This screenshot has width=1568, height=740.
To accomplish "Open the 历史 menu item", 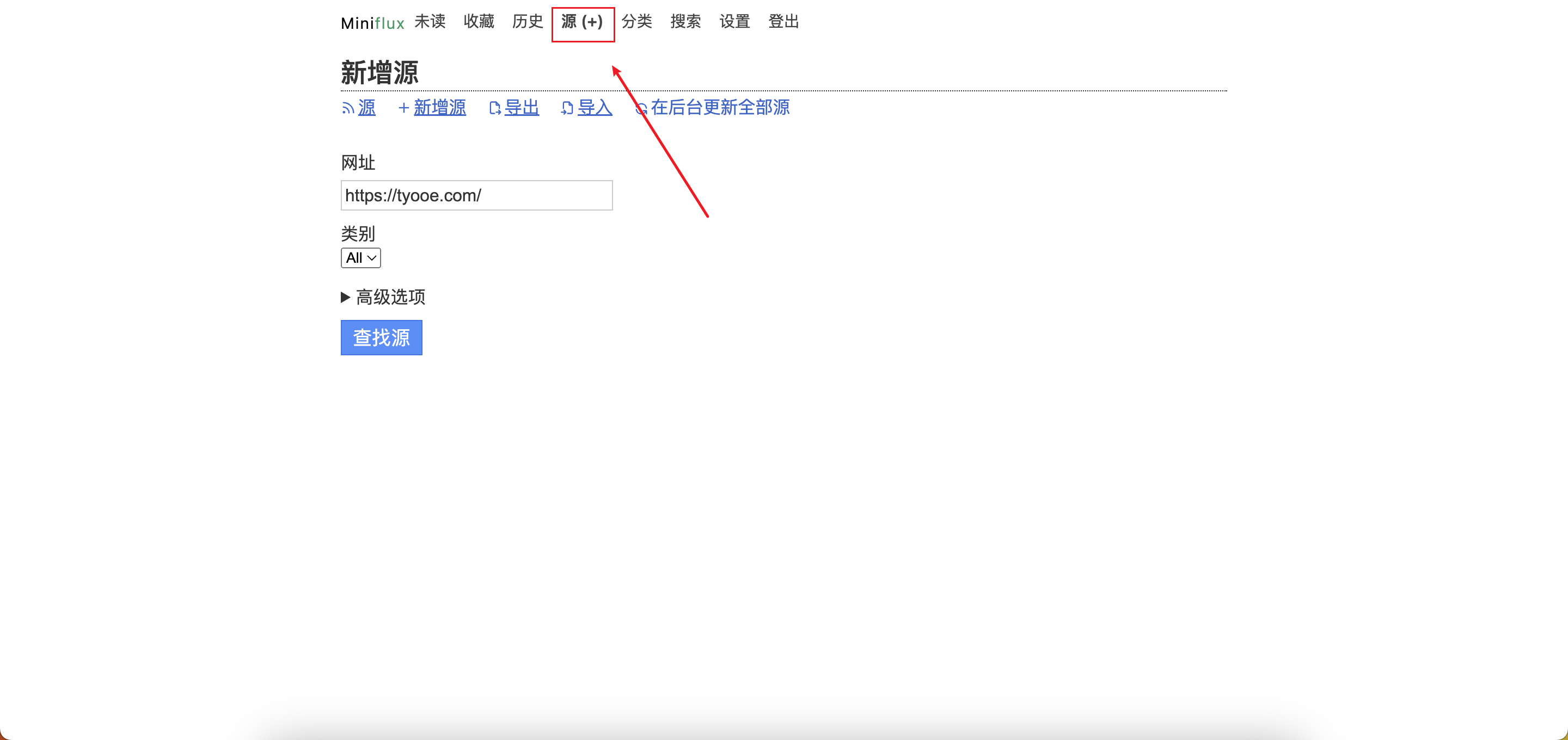I will (527, 22).
